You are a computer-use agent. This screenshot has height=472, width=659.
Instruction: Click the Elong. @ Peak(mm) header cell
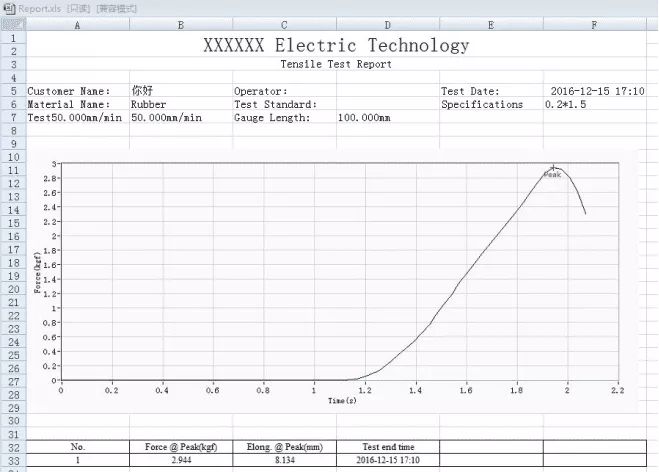[283, 447]
